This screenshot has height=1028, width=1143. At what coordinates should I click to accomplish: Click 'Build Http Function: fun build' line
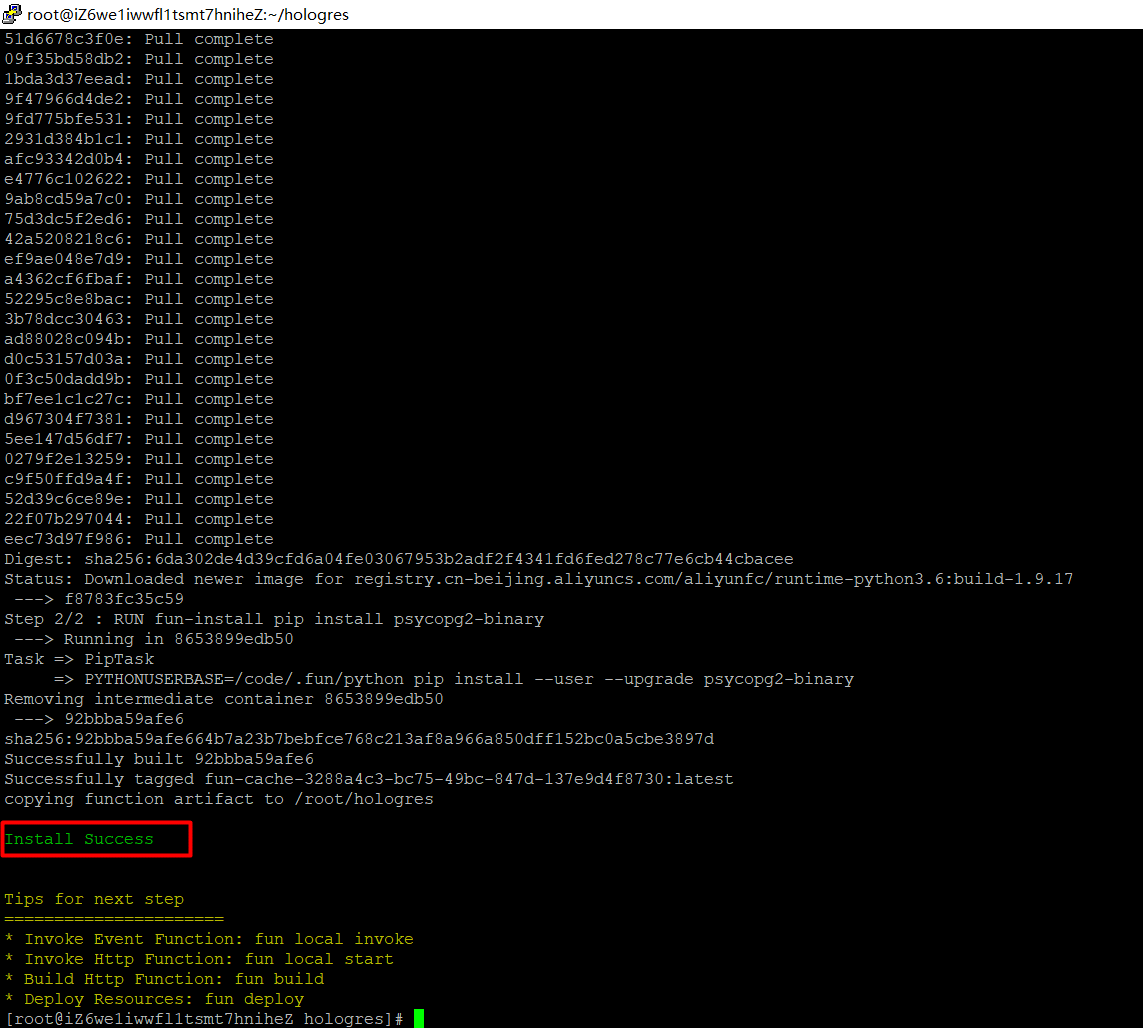coord(164,978)
